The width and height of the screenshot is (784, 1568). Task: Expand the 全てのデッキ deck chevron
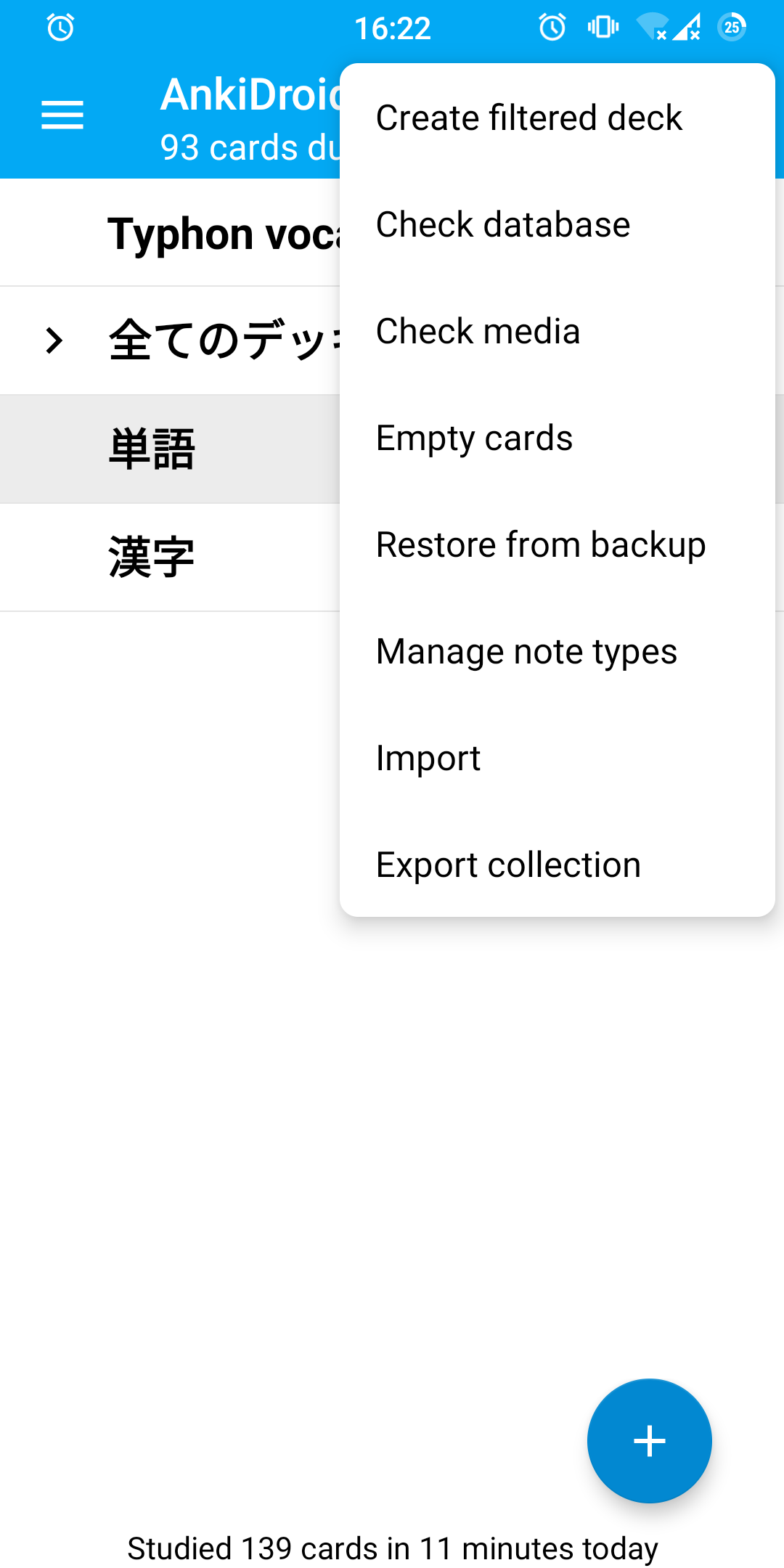tap(54, 340)
